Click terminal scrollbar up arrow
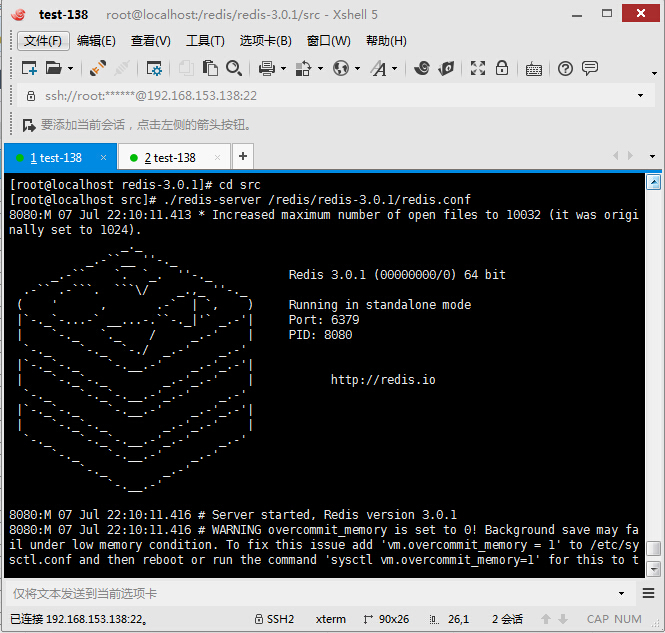665x633 pixels. click(654, 183)
